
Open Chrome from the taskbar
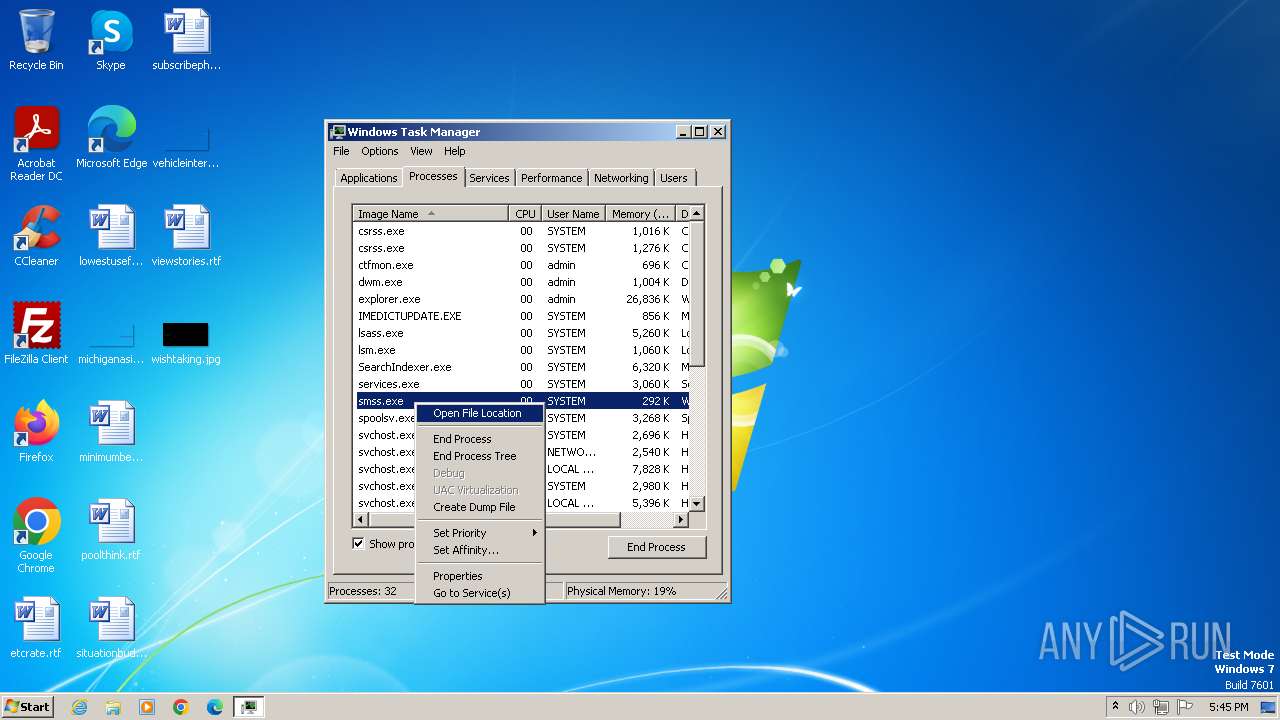click(181, 707)
